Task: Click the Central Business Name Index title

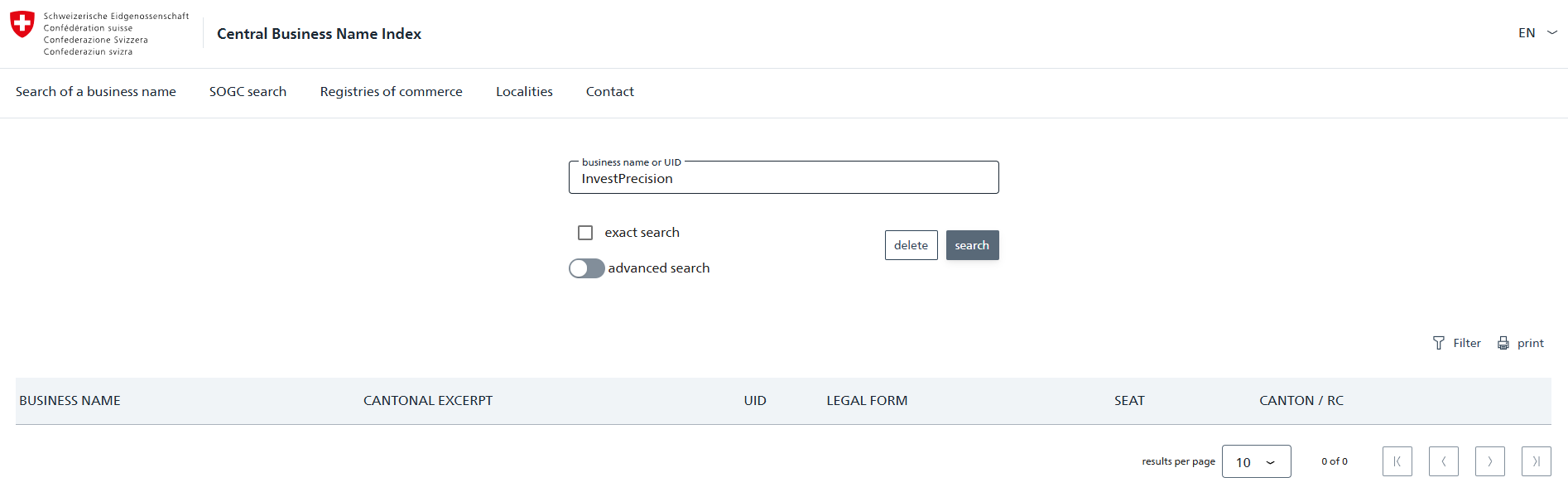Action: tap(319, 34)
